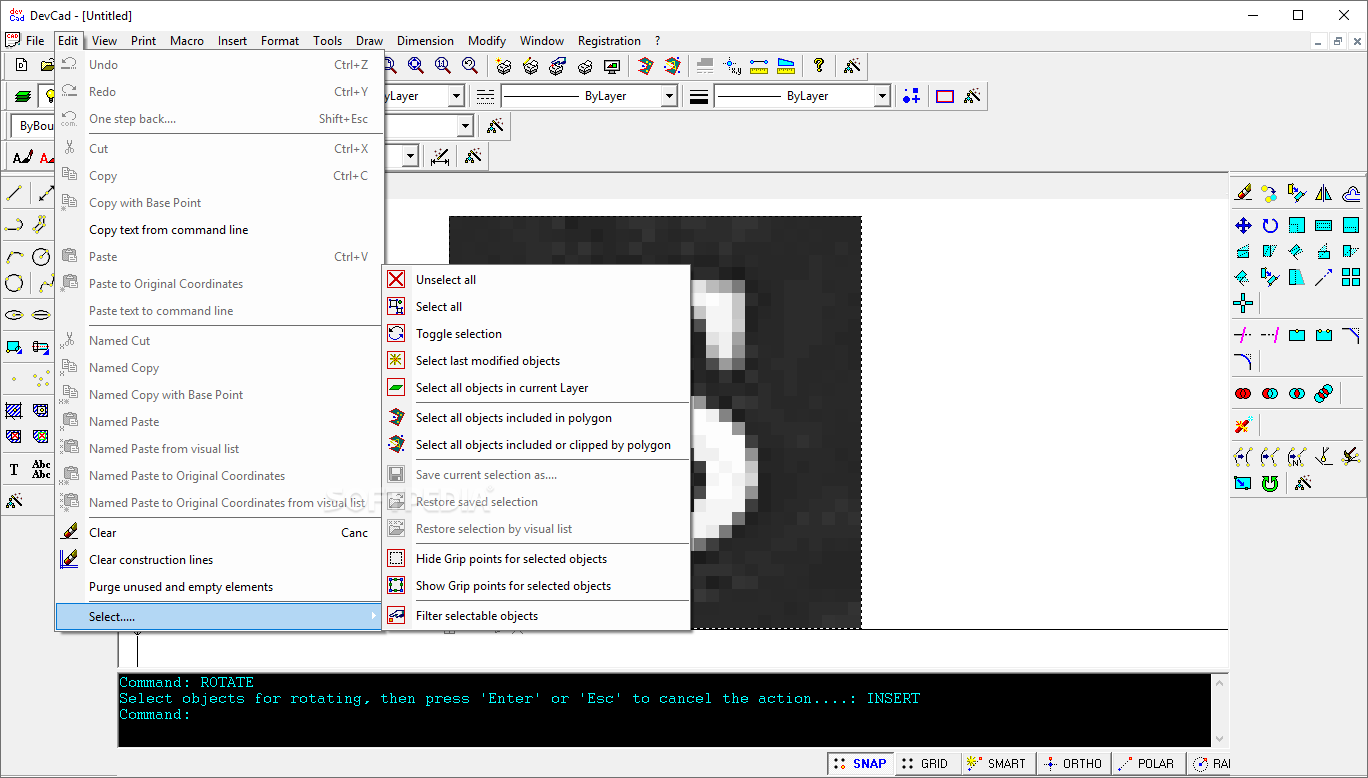The width and height of the screenshot is (1368, 778).
Task: Toggle POLAR mode in status bar
Action: 1147,763
